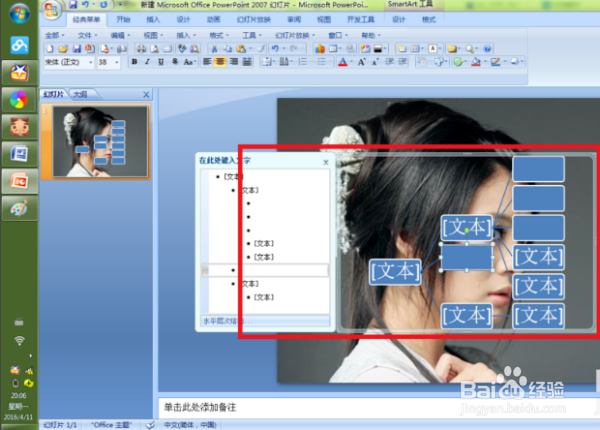Toggle Align Right
The width and height of the screenshot is (600, 430).
point(233,62)
